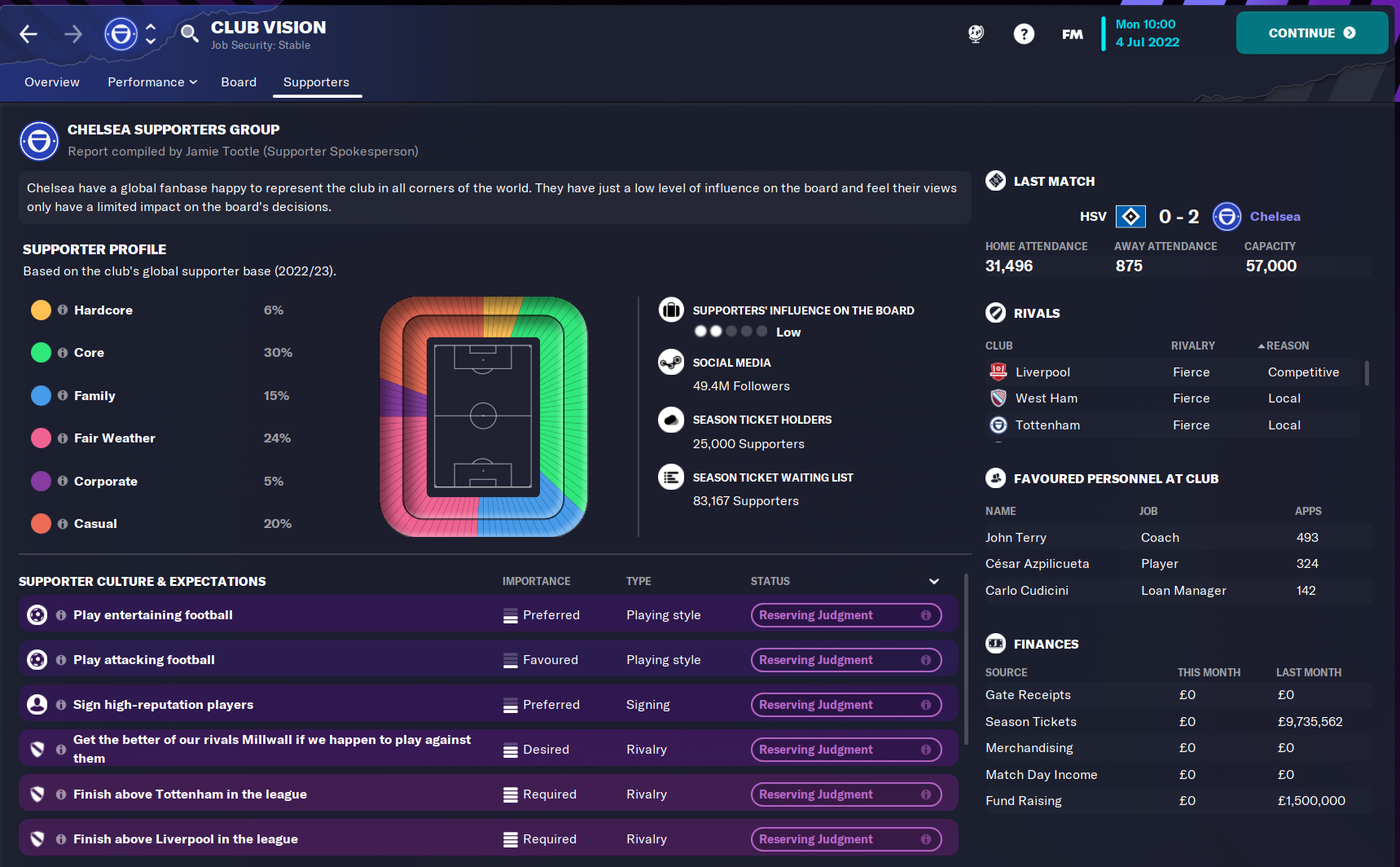Open West Ham in the rivals list

[1047, 398]
